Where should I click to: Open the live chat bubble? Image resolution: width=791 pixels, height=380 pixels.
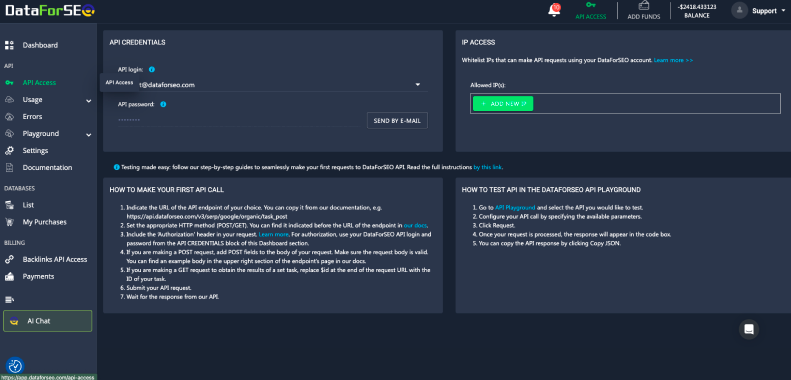click(749, 329)
